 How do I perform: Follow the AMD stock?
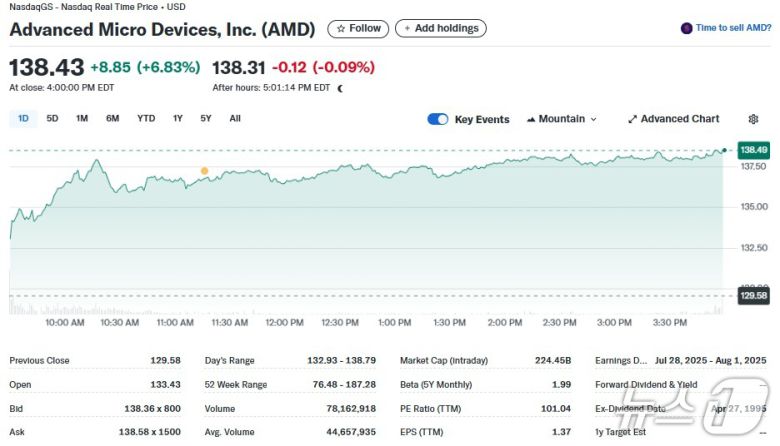(358, 29)
